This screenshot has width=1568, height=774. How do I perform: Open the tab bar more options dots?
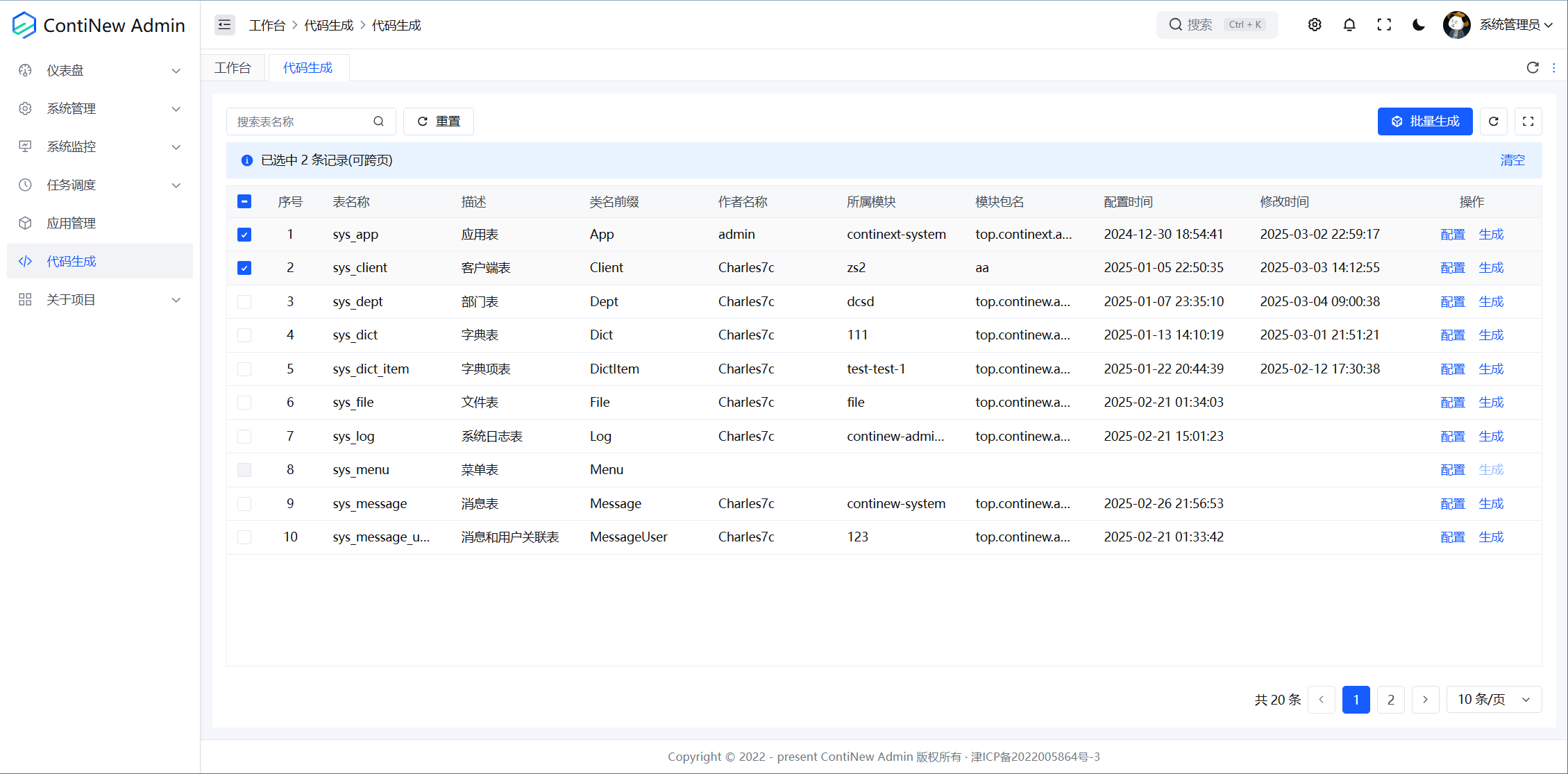(1554, 67)
